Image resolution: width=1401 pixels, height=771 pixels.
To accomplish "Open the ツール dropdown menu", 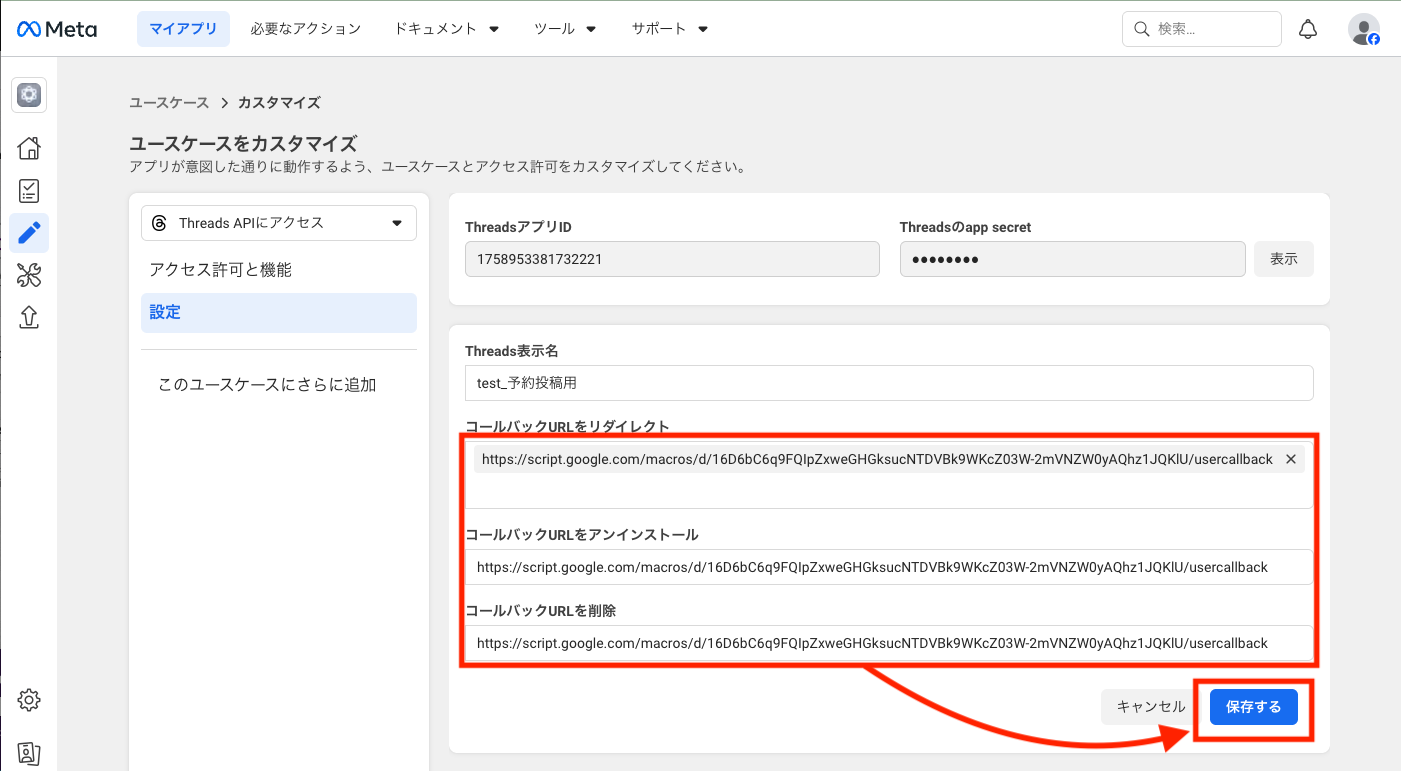I will 565,29.
